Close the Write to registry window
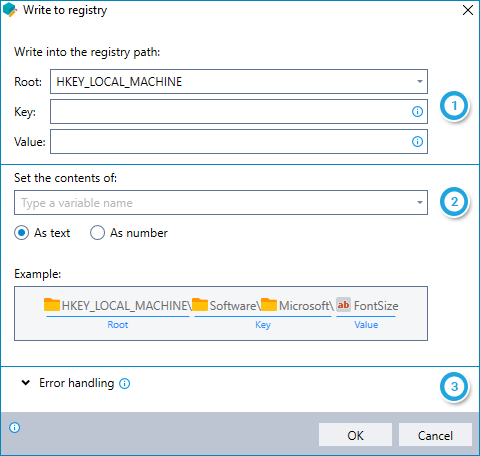The height and width of the screenshot is (456, 480). pos(468,10)
